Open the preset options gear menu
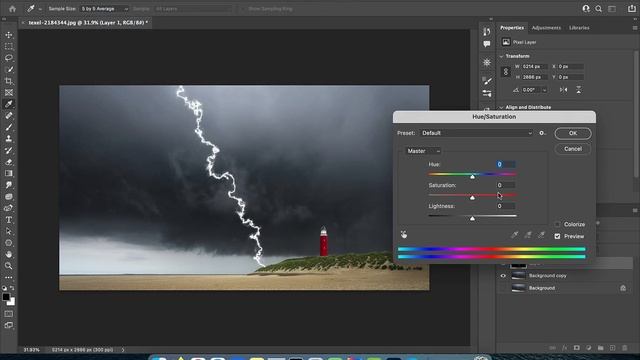Viewport: 640px width, 360px height. (x=542, y=133)
